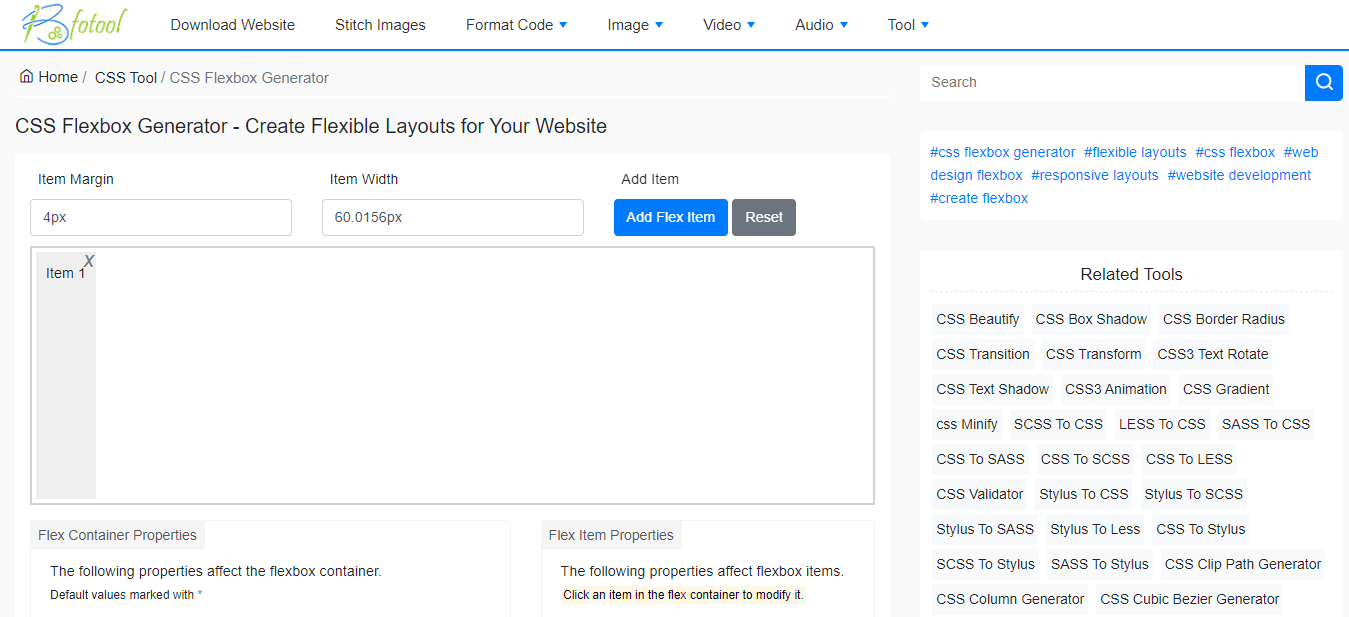Screen dimensions: 1349x617
Task: Click the Bfotool logo icon
Action: (x=72, y=25)
